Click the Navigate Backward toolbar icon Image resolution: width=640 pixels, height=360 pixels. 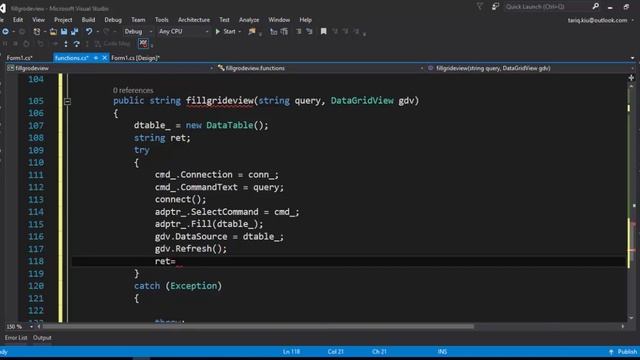(x=5, y=31)
